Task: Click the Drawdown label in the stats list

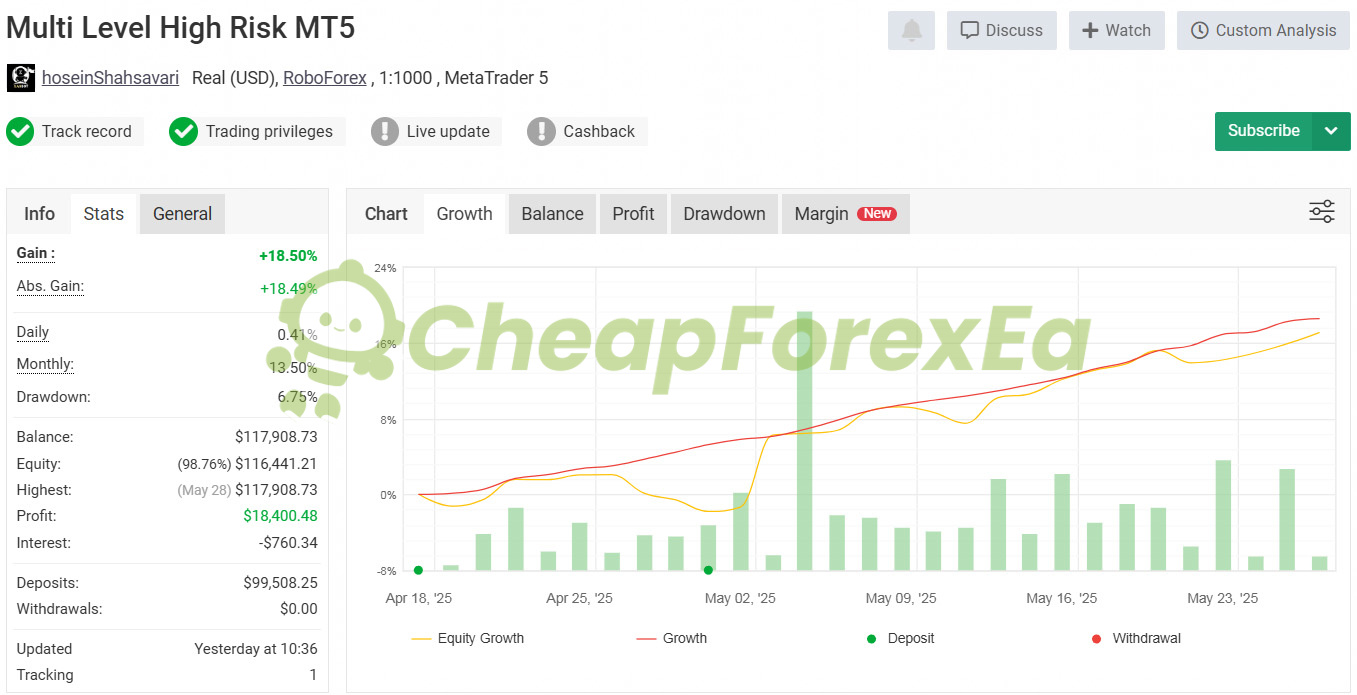Action: pyautogui.click(x=54, y=397)
